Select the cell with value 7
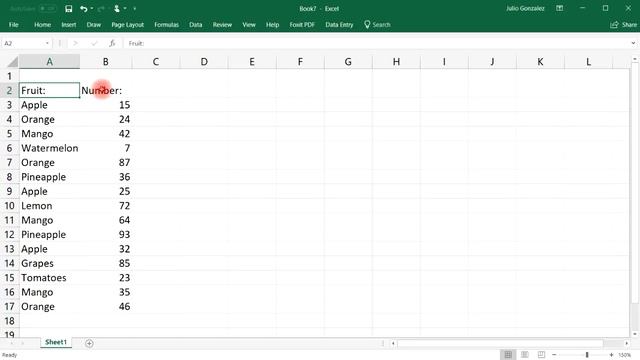The height and width of the screenshot is (360, 640). 106,148
